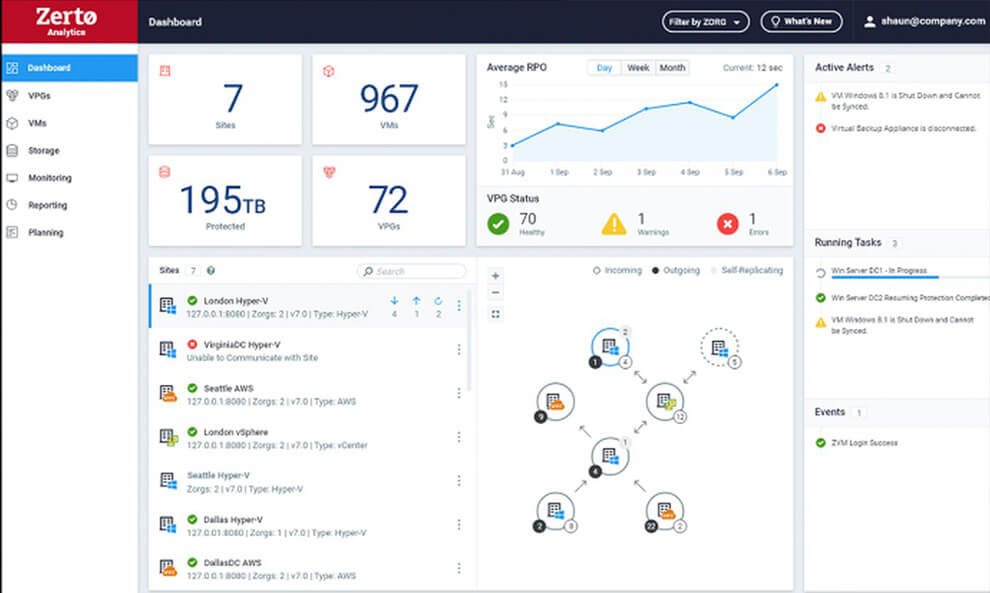This screenshot has width=990, height=593.
Task: Fit topology map to screen
Action: [494, 313]
